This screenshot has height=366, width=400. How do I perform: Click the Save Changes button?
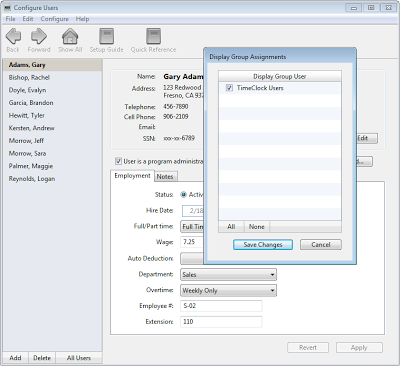click(263, 245)
